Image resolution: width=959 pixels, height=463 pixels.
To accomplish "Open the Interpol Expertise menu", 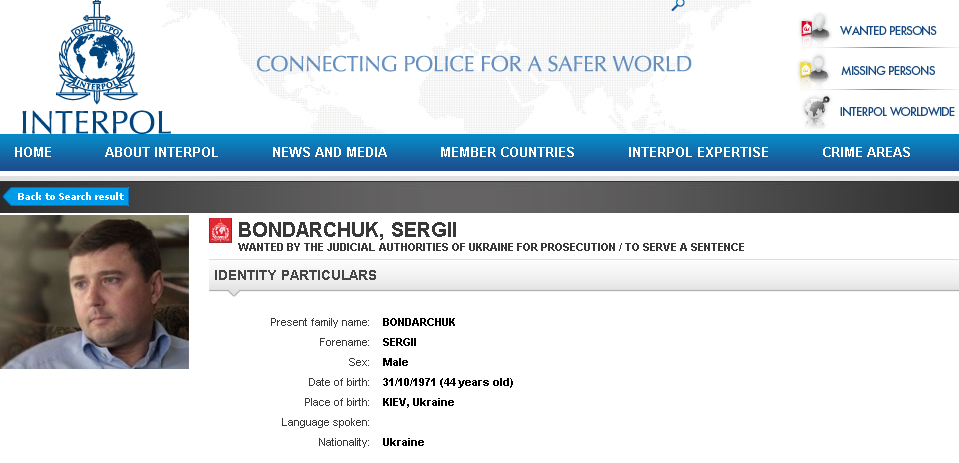I will coord(698,152).
